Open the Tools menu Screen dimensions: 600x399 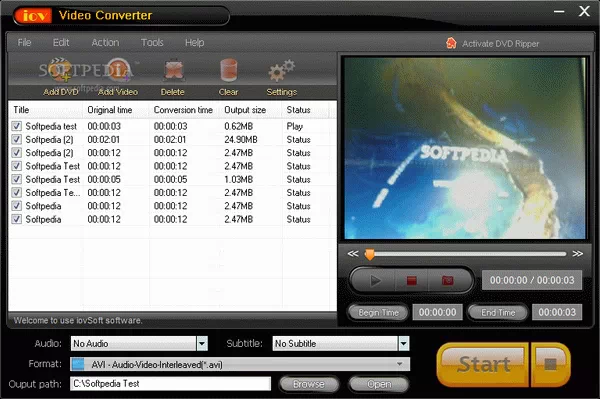click(152, 42)
